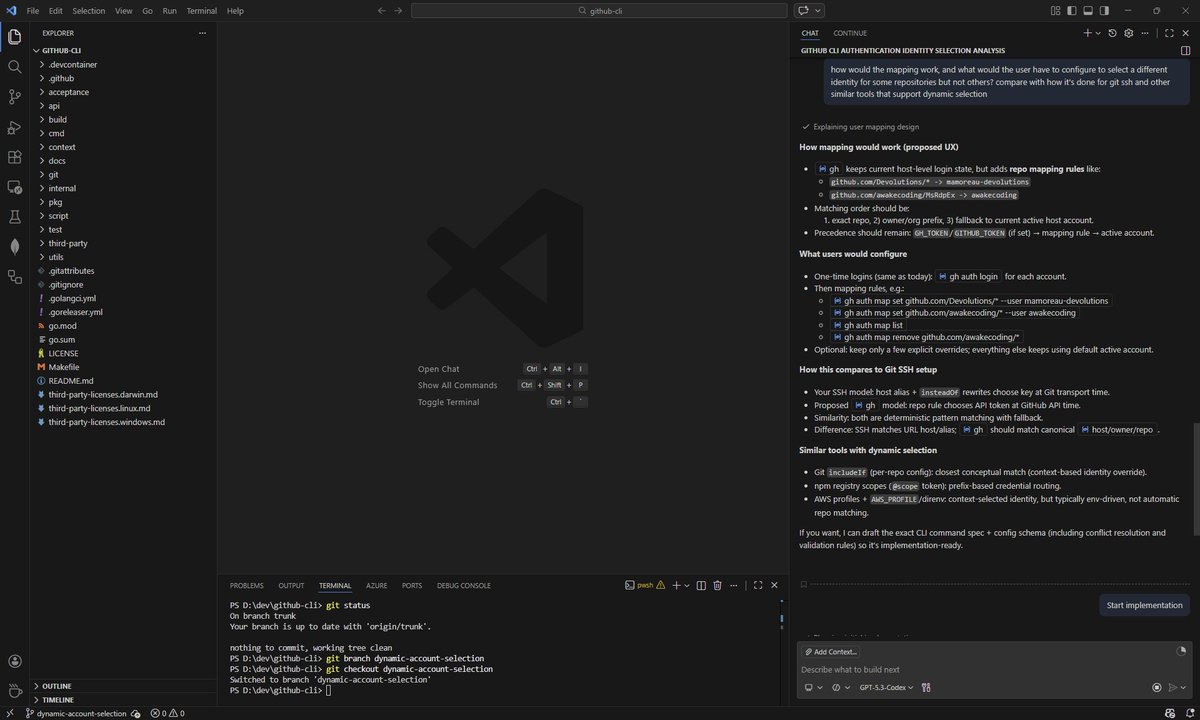Open chat settings gear
The image size is (1200, 720).
(1128, 33)
